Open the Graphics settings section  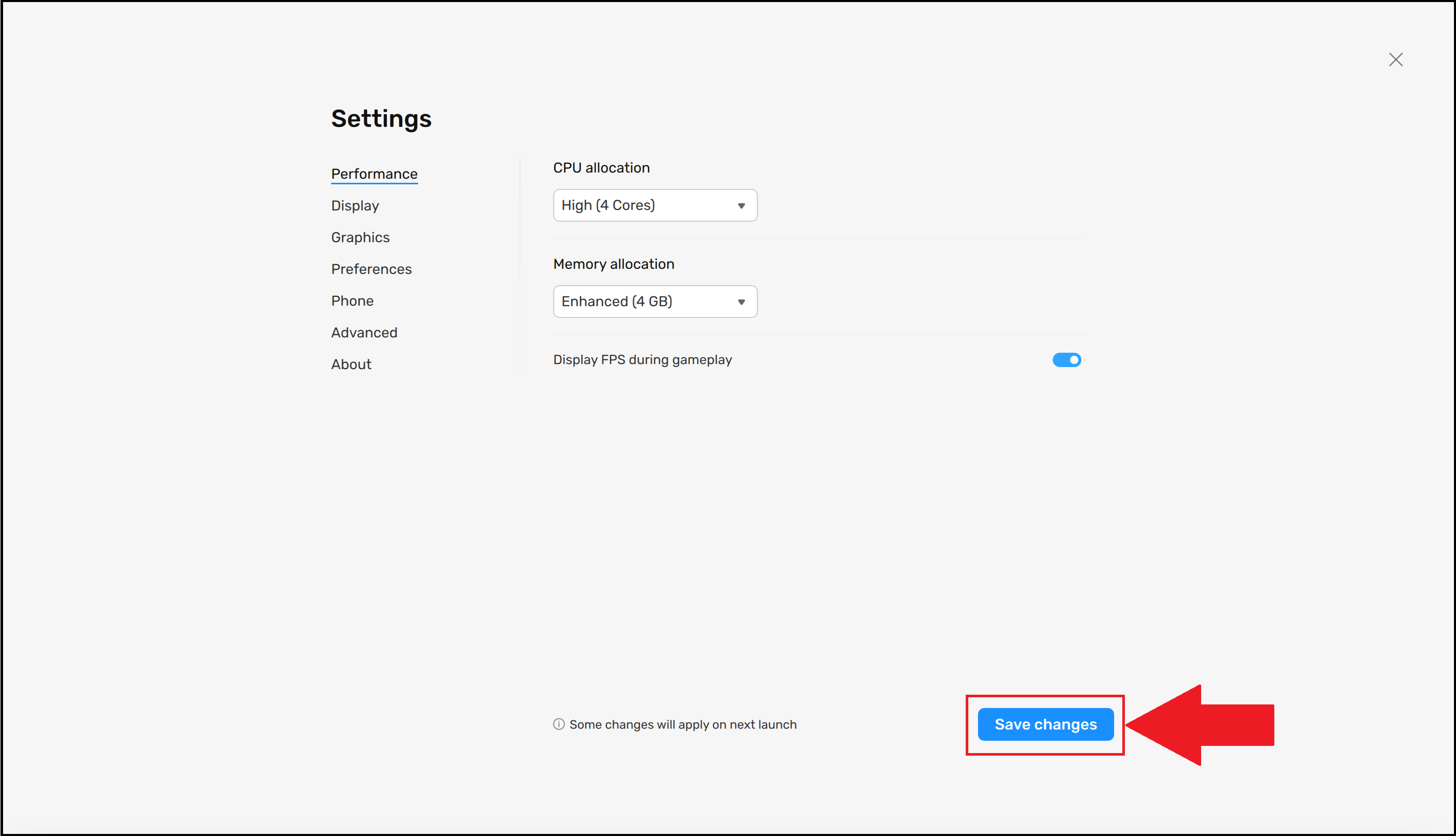[360, 238]
